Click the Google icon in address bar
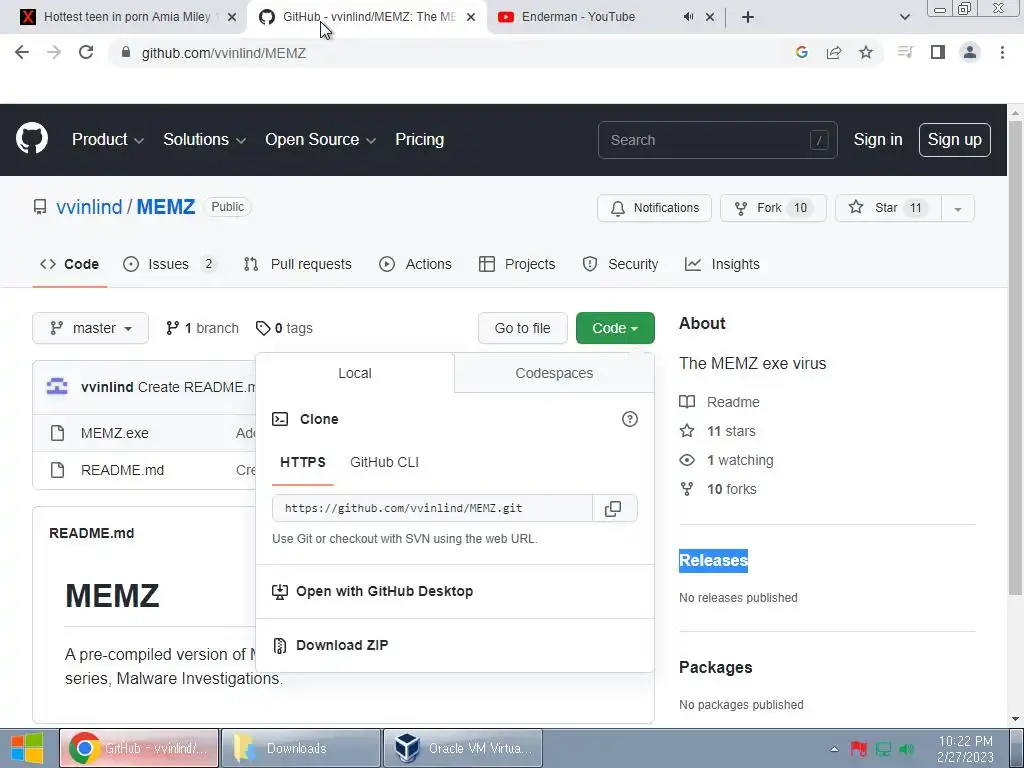Image resolution: width=1024 pixels, height=768 pixels. (802, 52)
